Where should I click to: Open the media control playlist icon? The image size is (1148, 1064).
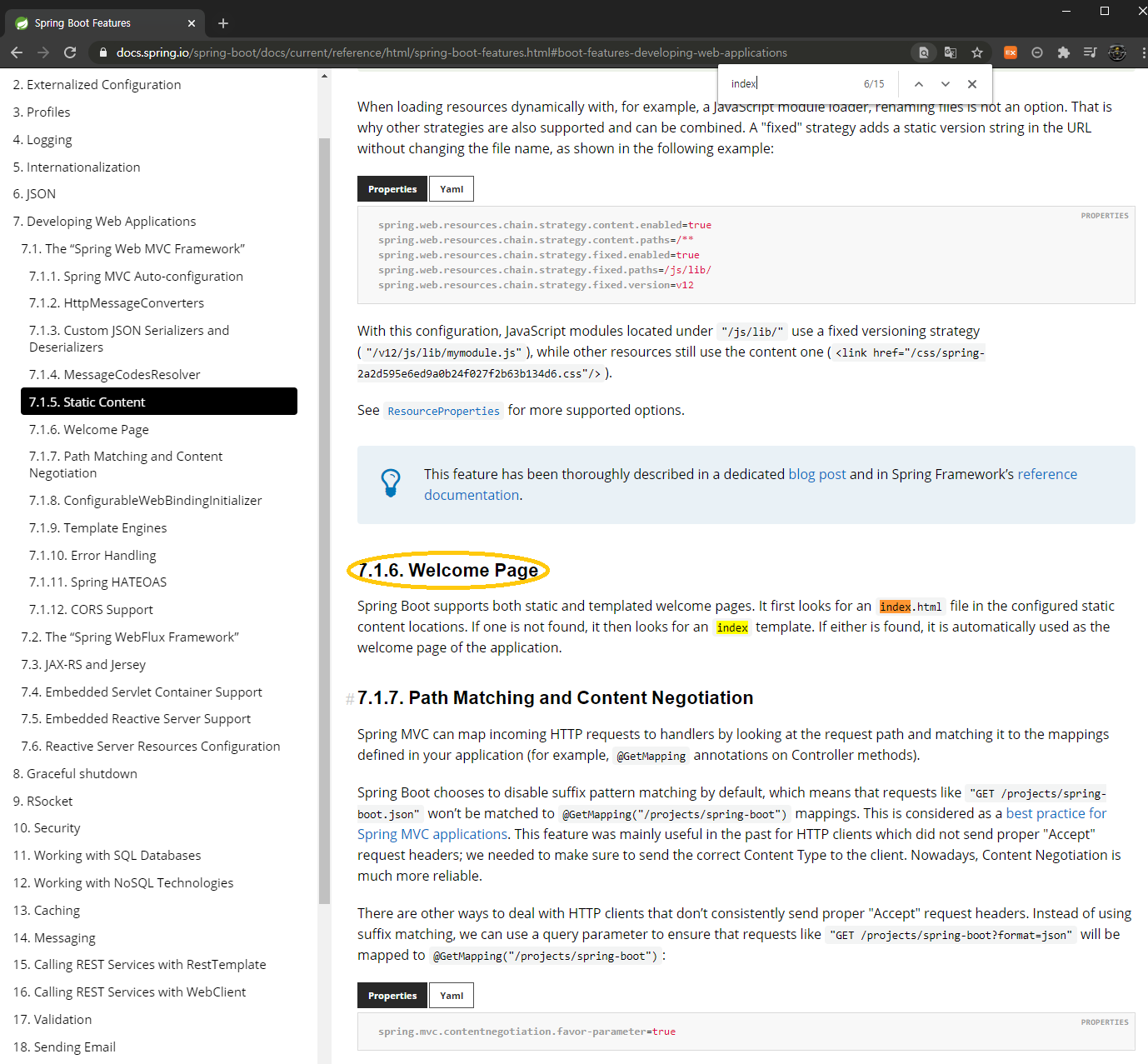click(x=1091, y=52)
